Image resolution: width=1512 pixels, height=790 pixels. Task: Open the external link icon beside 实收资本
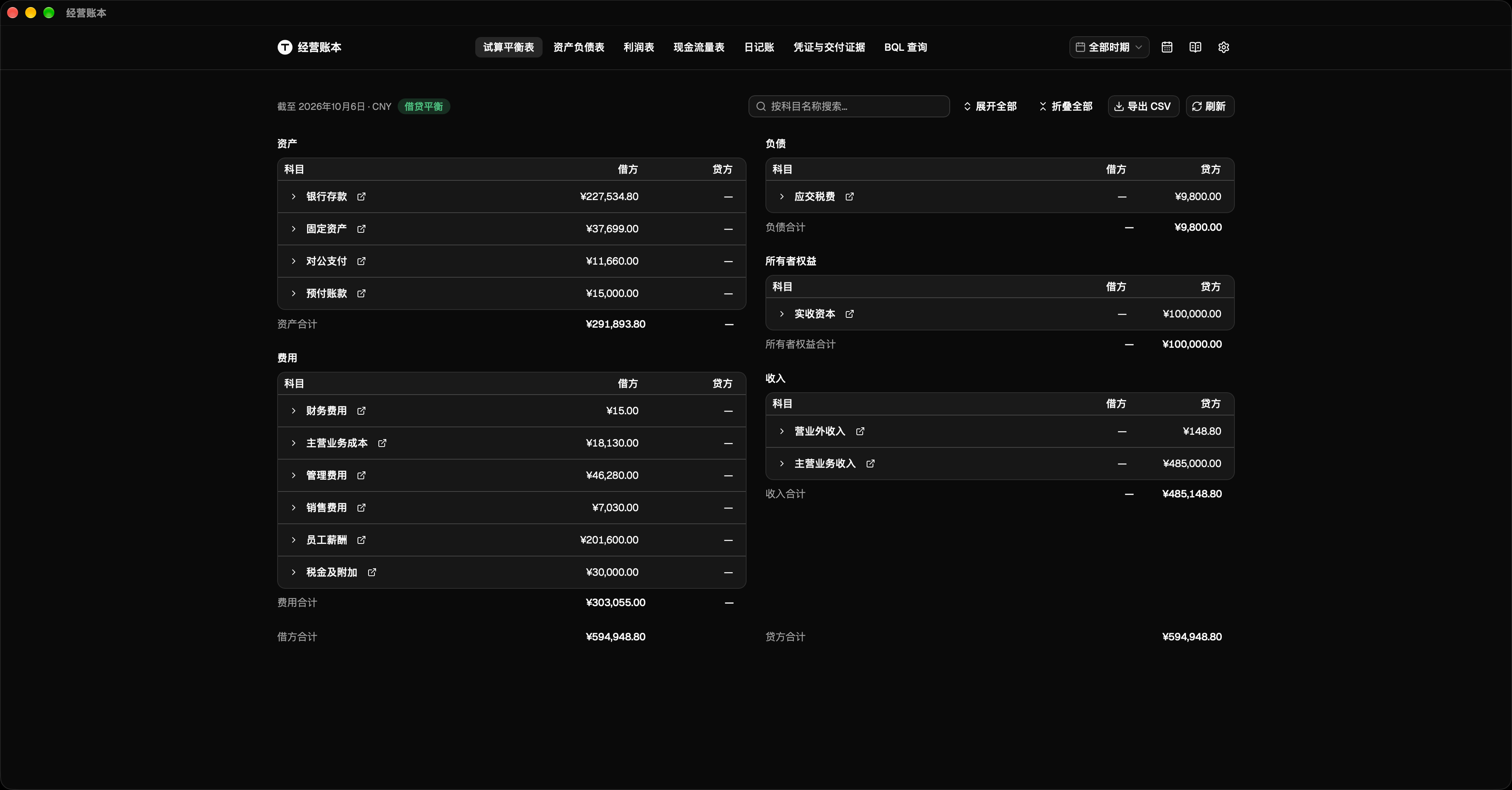point(849,314)
